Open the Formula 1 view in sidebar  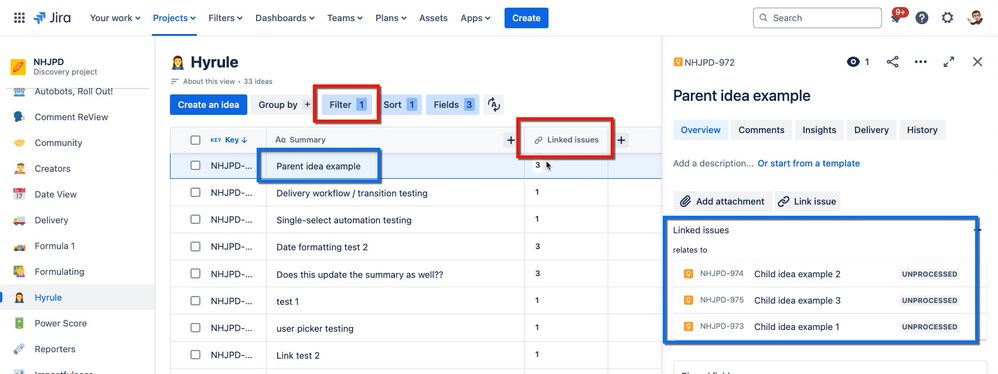point(55,246)
